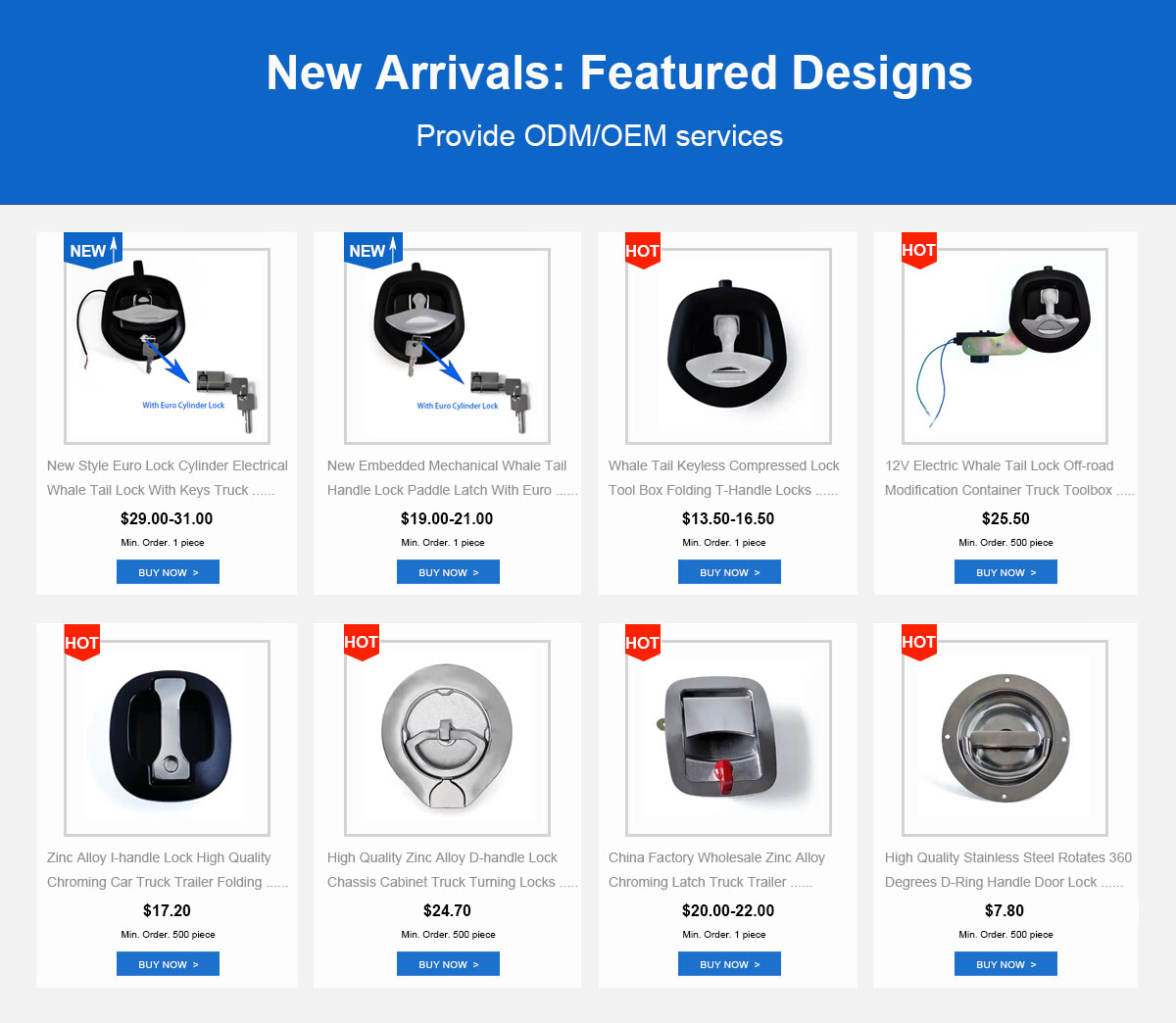Click the NEW badge on Euro Lock Cylinder Electrical product
The image size is (1176, 1023).
point(93,250)
